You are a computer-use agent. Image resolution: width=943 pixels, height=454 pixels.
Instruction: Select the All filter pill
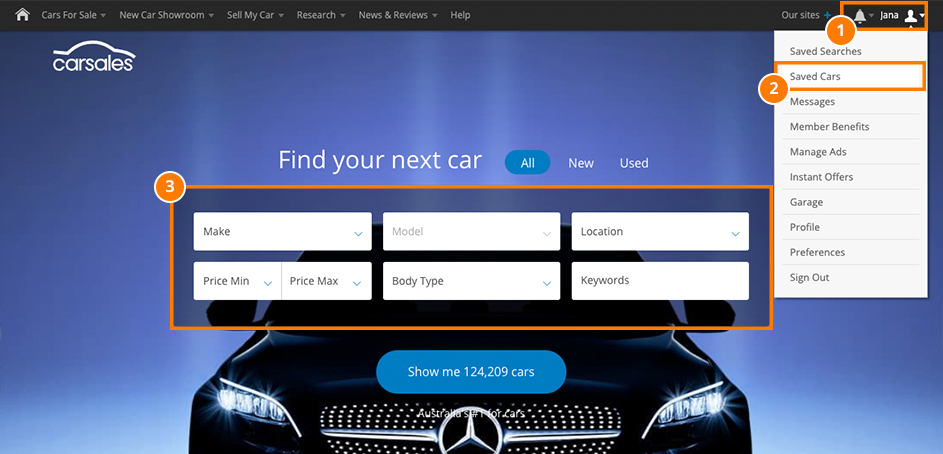pyautogui.click(x=527, y=162)
